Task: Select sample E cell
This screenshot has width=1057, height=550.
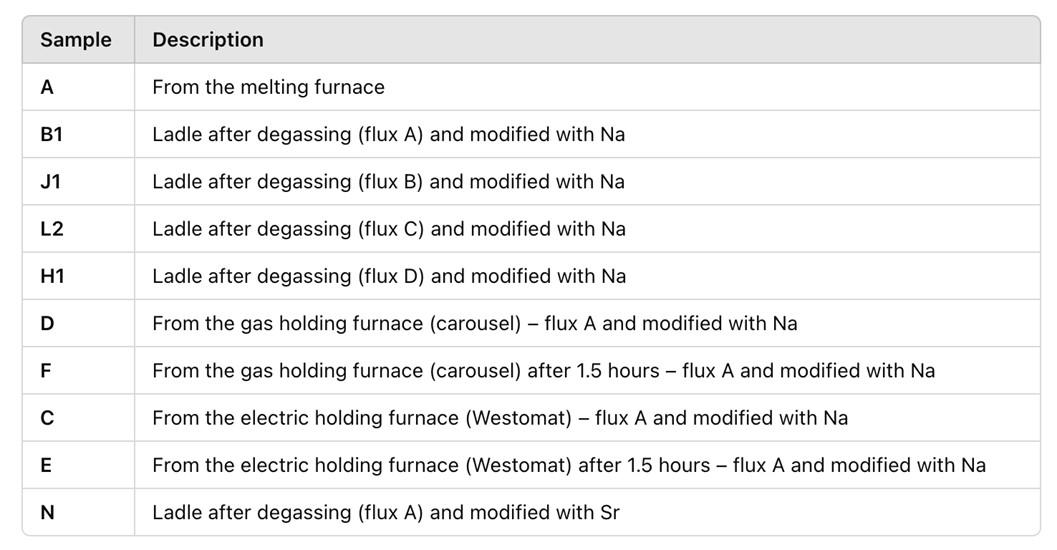Action: pos(46,465)
